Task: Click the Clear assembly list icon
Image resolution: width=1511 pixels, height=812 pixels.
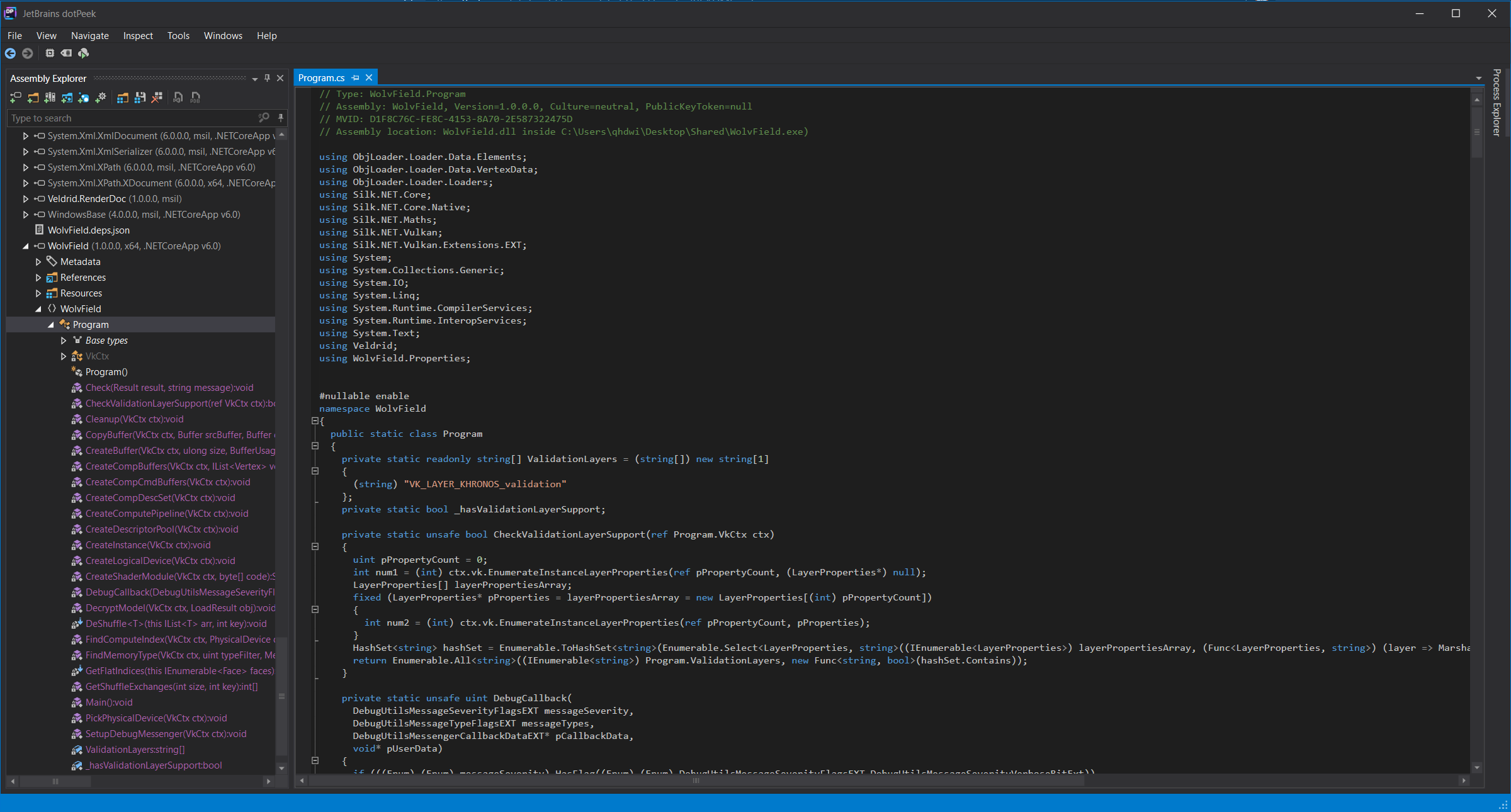Action: pyautogui.click(x=157, y=98)
